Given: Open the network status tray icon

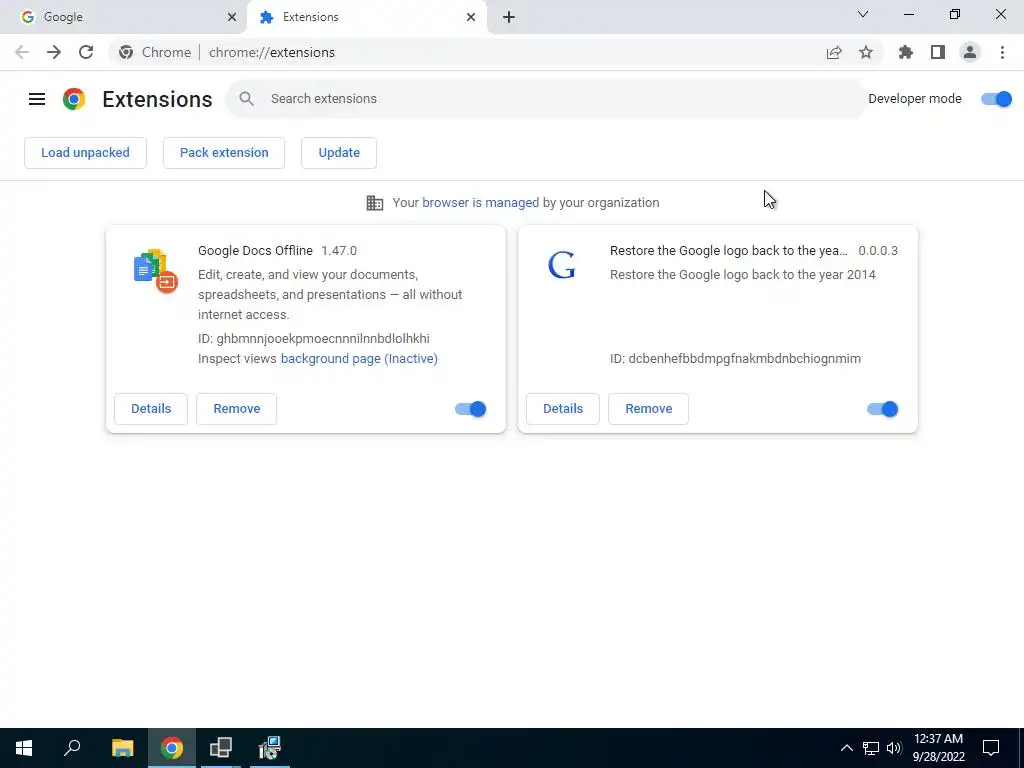Looking at the screenshot, I should pyautogui.click(x=871, y=748).
